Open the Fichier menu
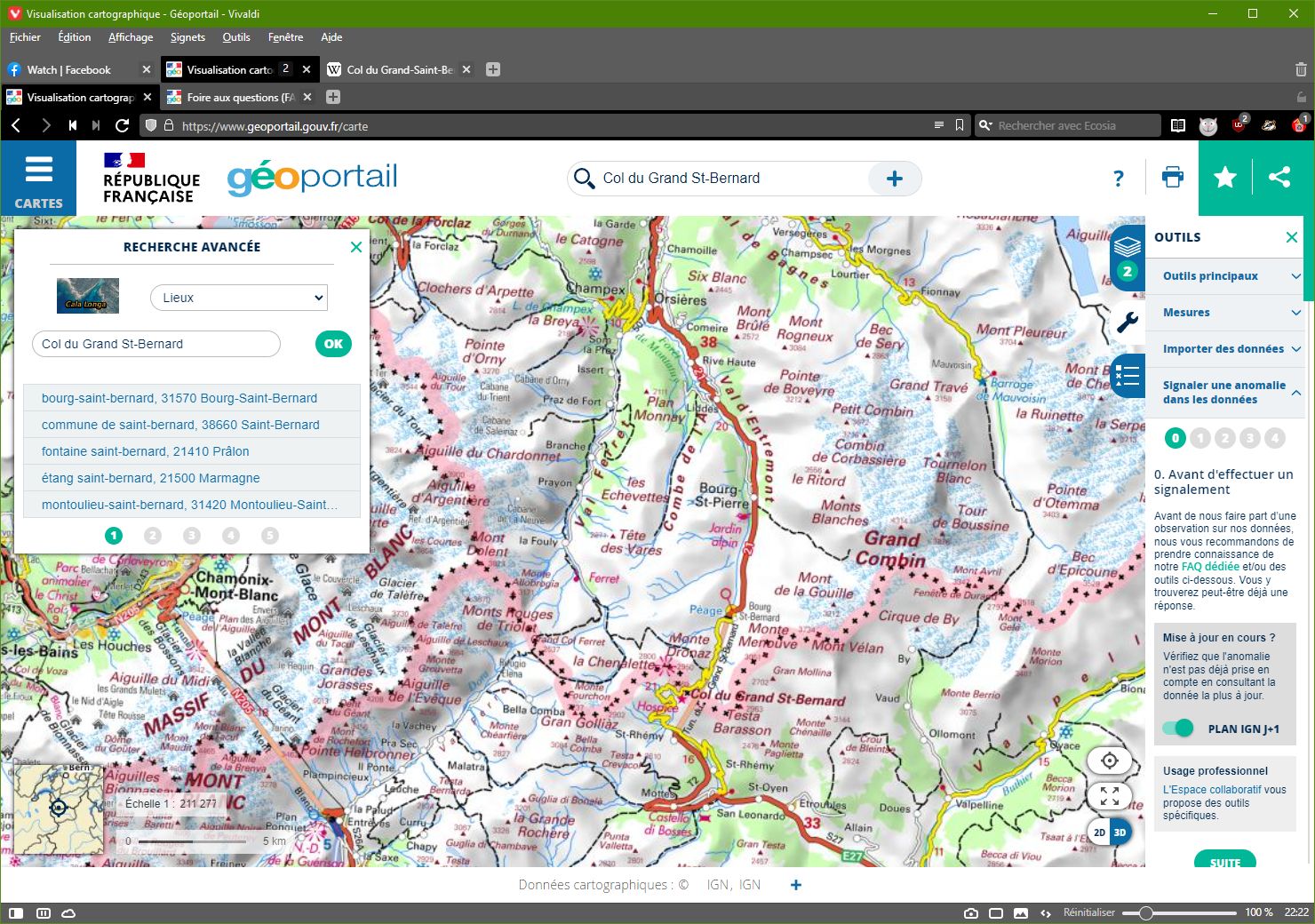The height and width of the screenshot is (924, 1315). [25, 37]
